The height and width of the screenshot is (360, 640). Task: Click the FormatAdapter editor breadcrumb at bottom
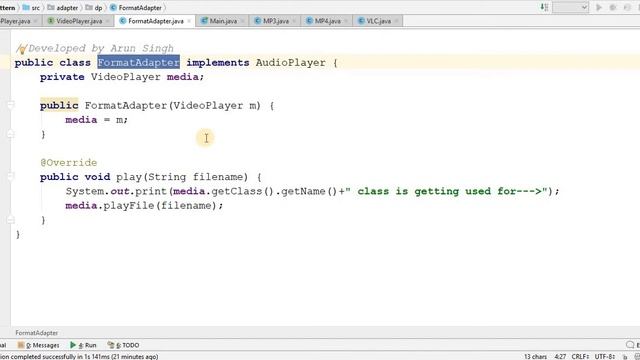pyautogui.click(x=37, y=333)
